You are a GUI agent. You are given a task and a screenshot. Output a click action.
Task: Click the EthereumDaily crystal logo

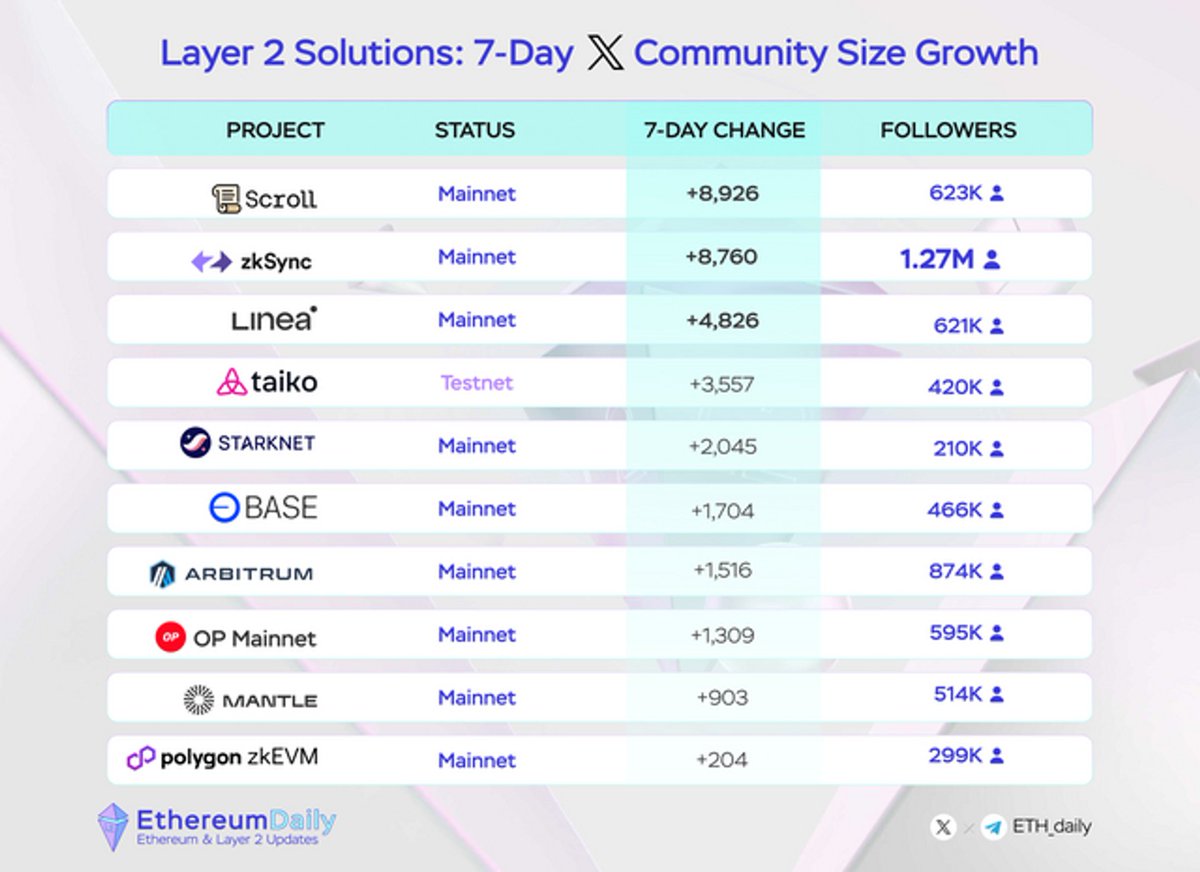pos(113,828)
